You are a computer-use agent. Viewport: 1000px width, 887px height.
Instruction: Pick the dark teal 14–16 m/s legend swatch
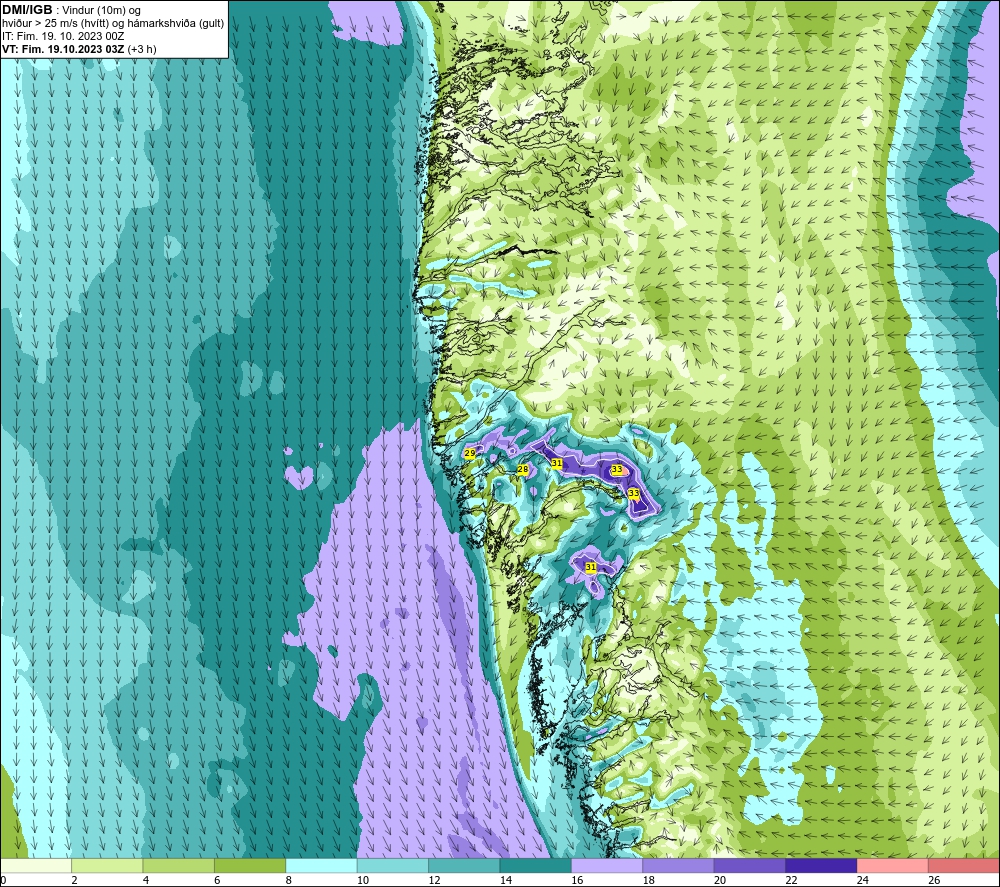[536, 865]
